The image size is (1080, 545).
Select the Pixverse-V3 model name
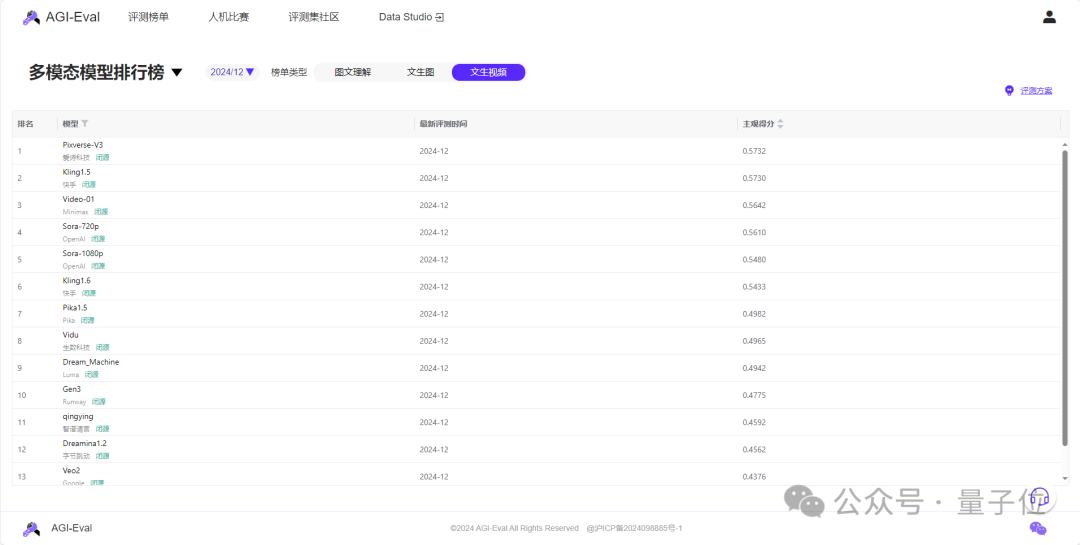(83, 145)
